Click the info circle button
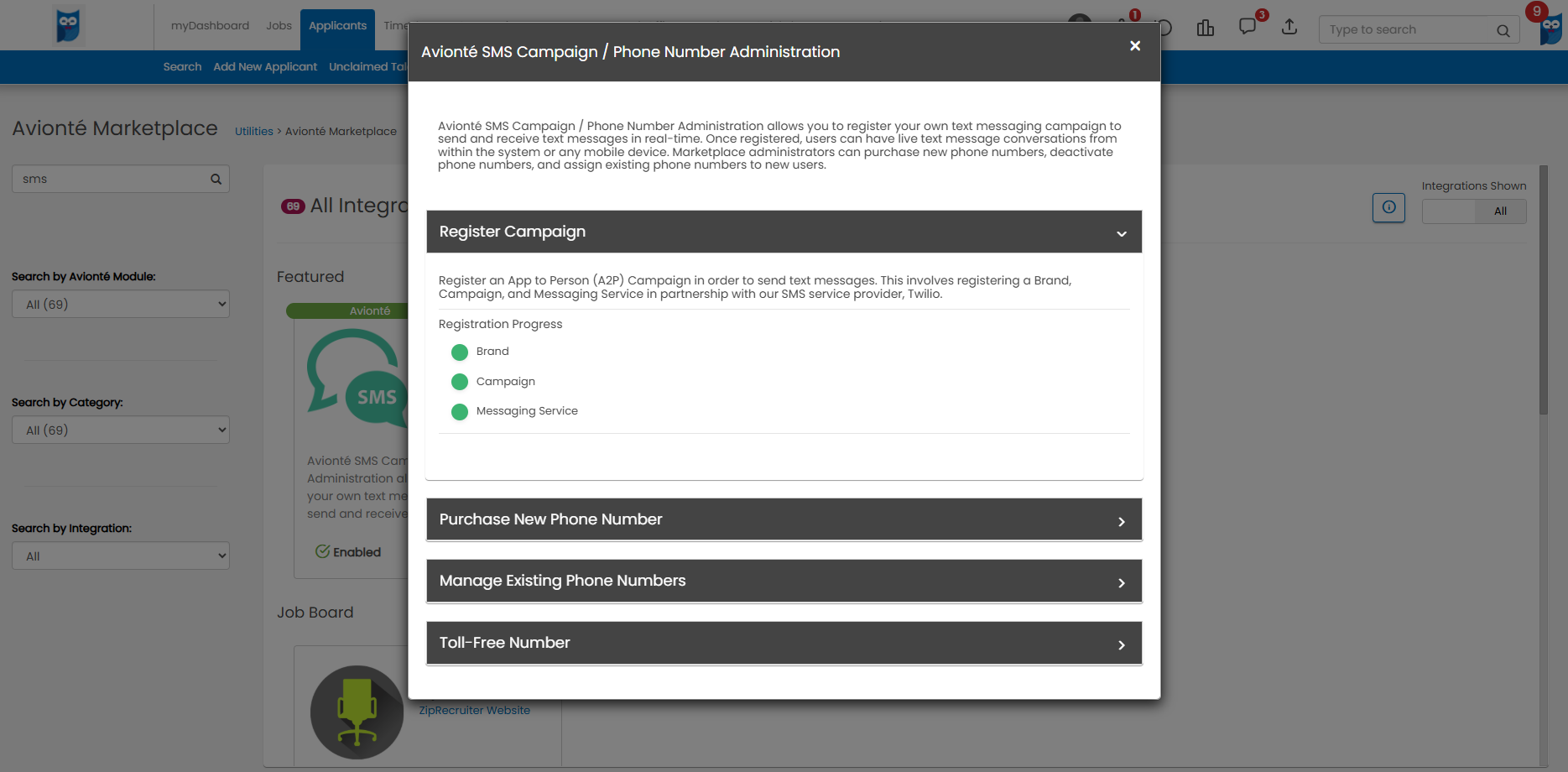Image resolution: width=1568 pixels, height=772 pixels. [1388, 207]
